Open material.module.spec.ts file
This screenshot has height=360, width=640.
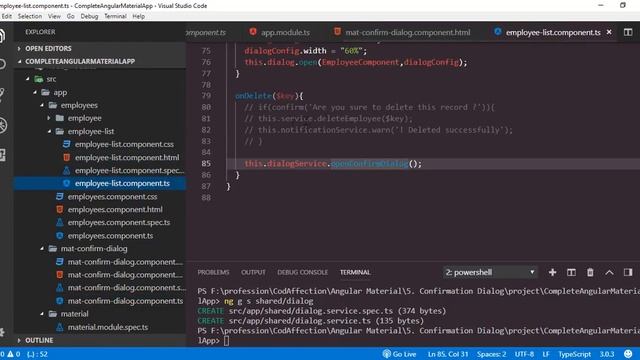pos(108,327)
